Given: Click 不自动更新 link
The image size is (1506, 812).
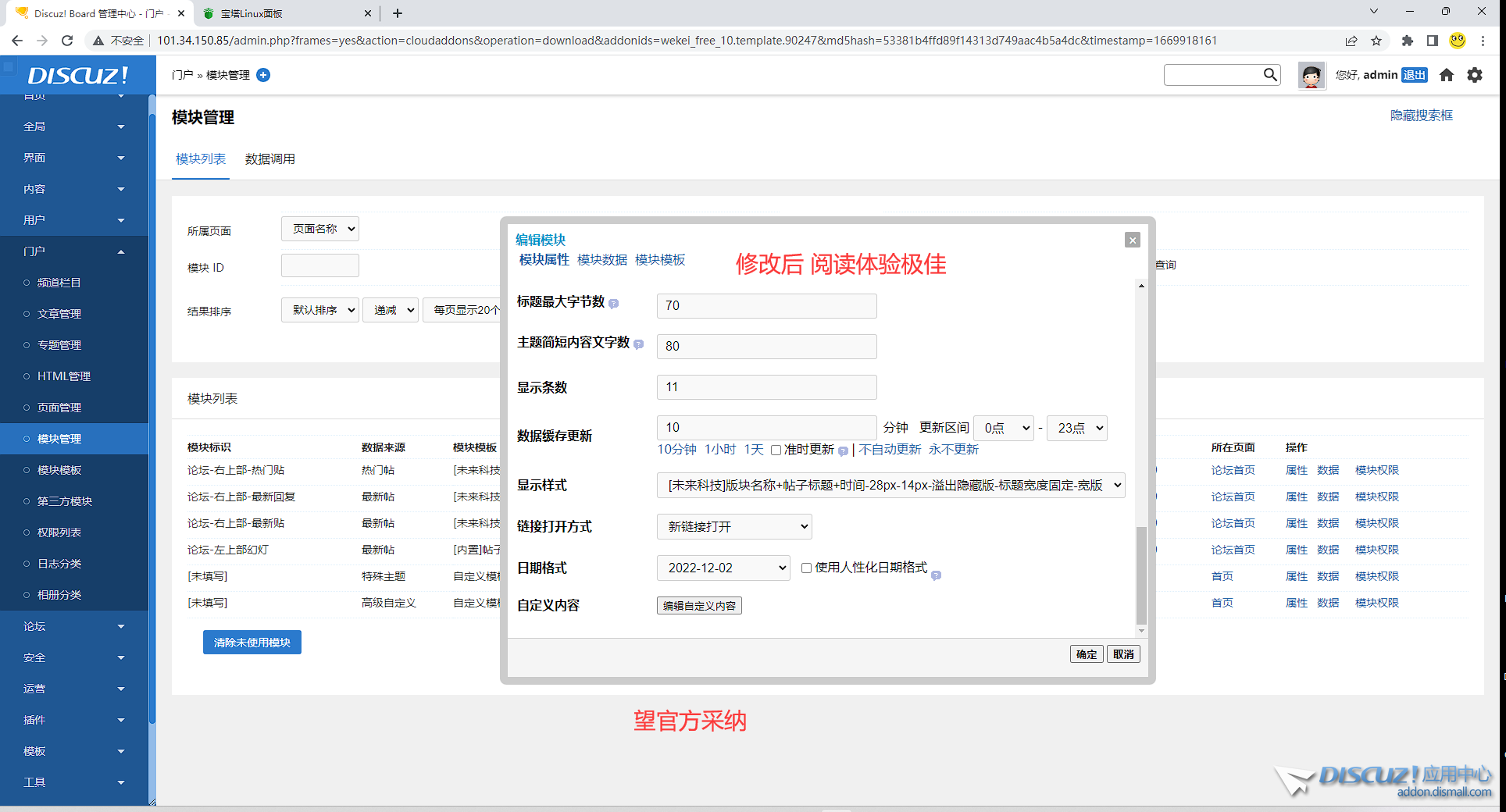Looking at the screenshot, I should tap(890, 450).
